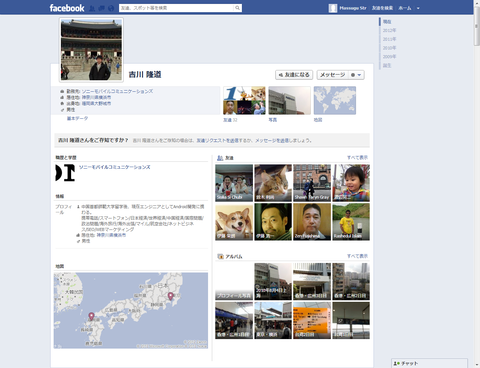Open the corgi dog friend thumbnail

(234, 222)
